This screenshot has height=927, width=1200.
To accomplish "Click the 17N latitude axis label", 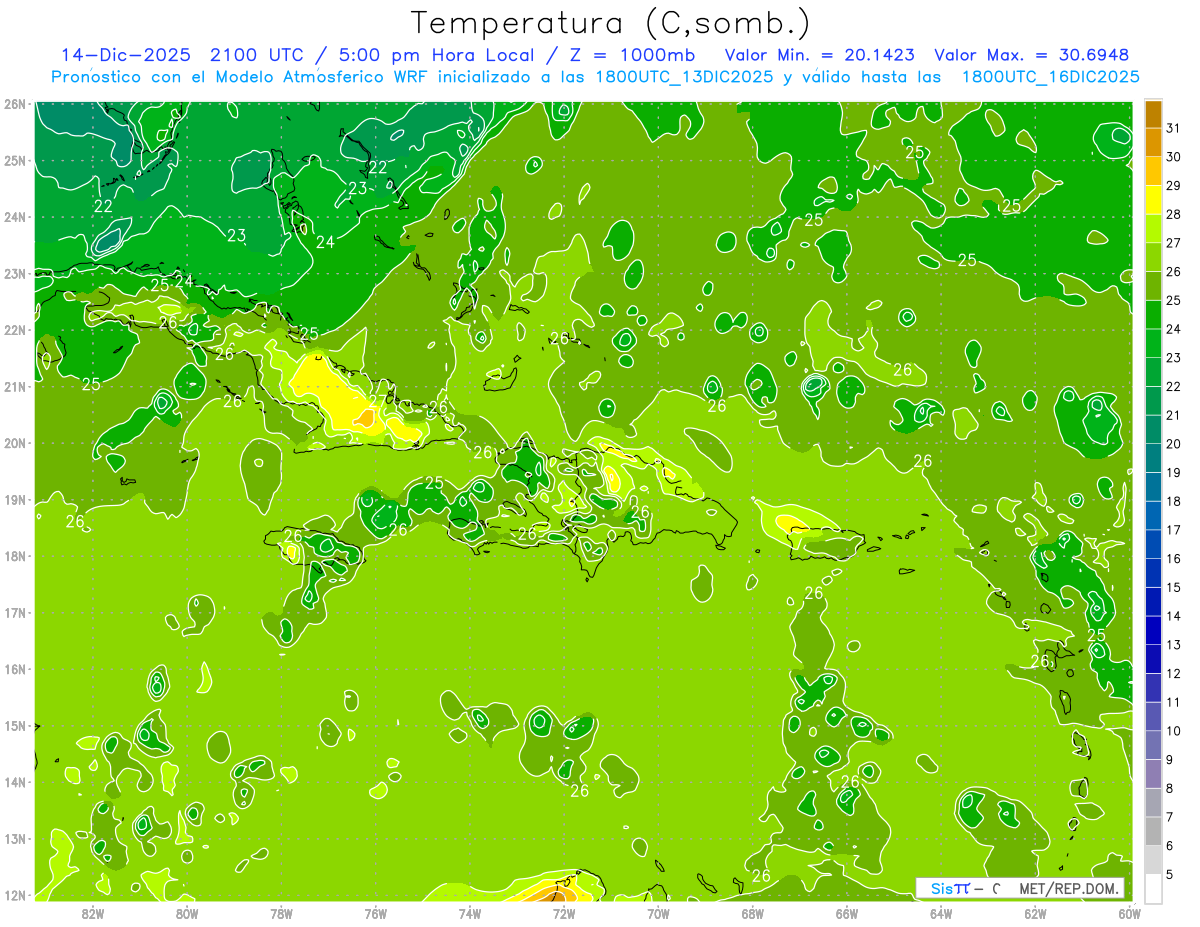I will point(15,612).
